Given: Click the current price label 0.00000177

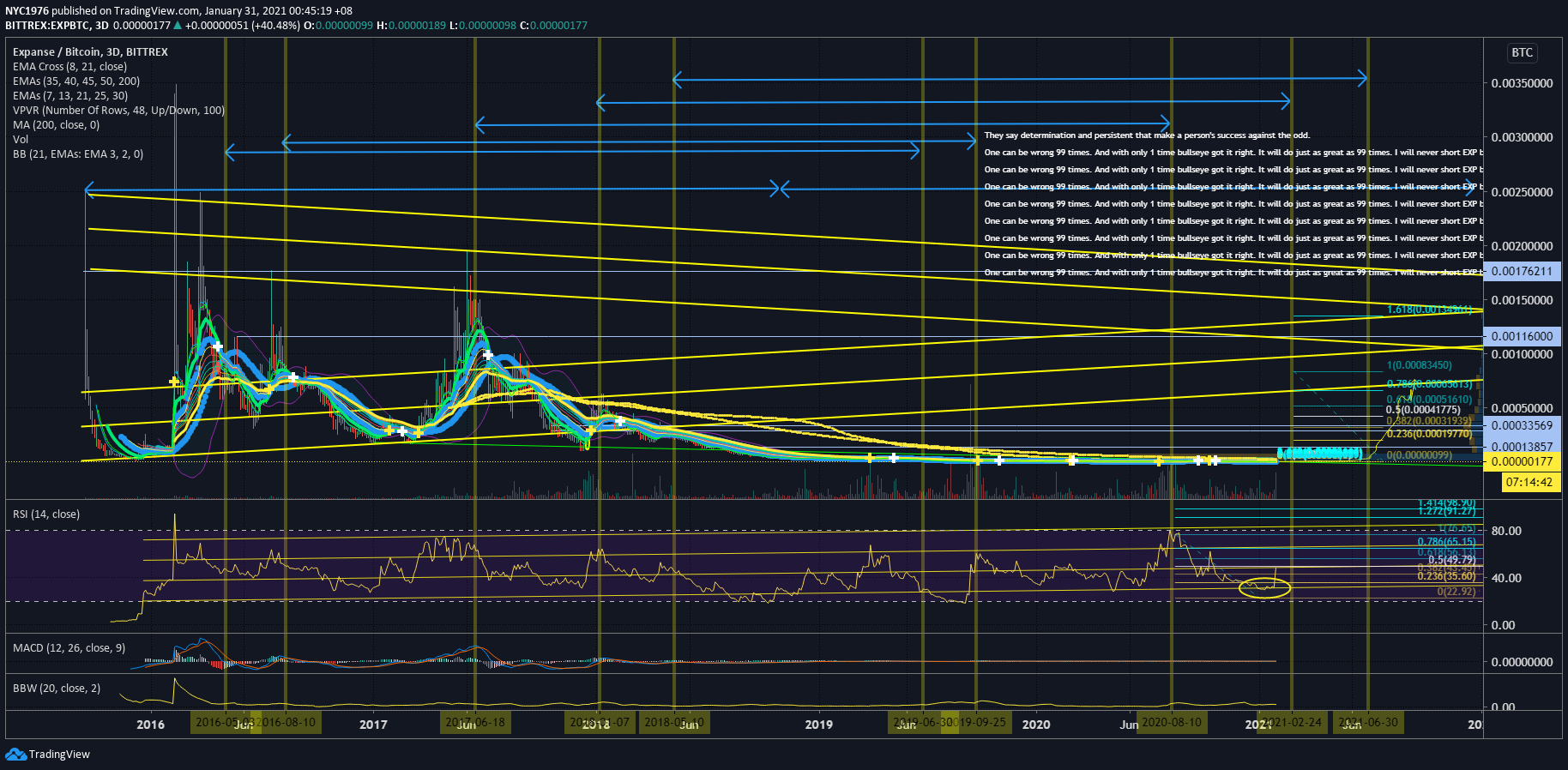Looking at the screenshot, I should 1522,462.
